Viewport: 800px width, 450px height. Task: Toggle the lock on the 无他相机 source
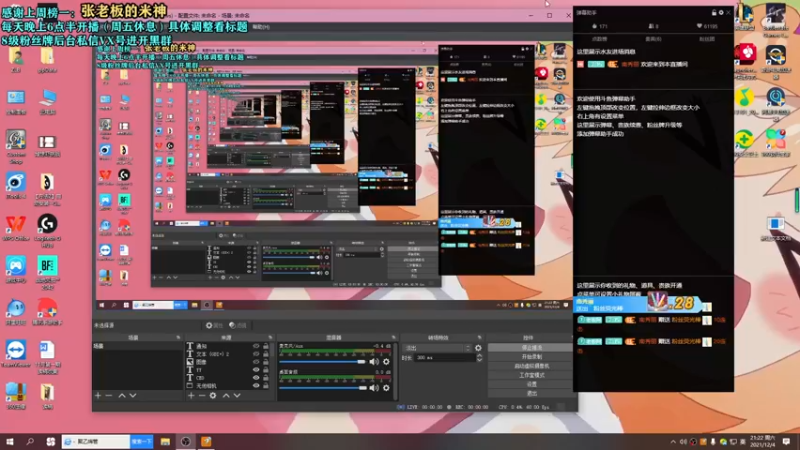coord(266,386)
